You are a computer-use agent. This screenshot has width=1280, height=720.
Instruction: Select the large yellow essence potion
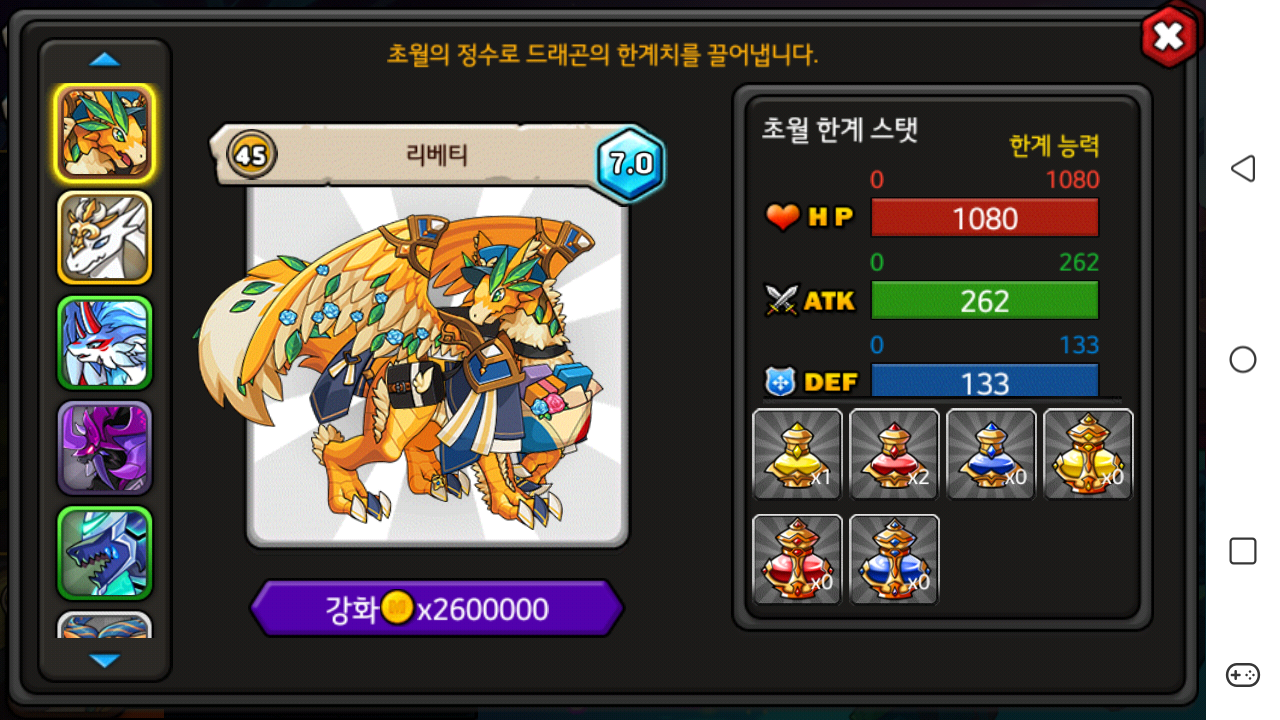coord(1088,454)
